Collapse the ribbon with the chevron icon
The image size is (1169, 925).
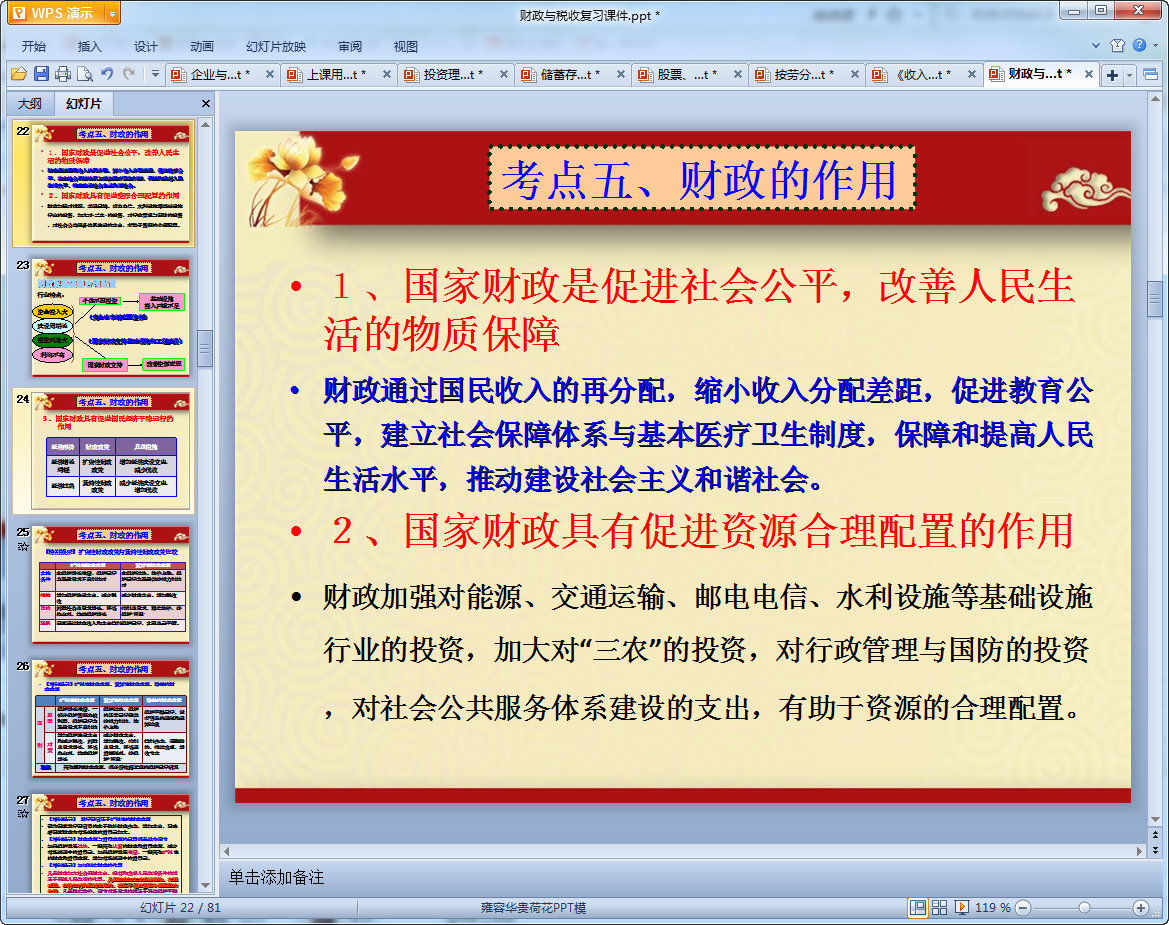tap(1096, 45)
